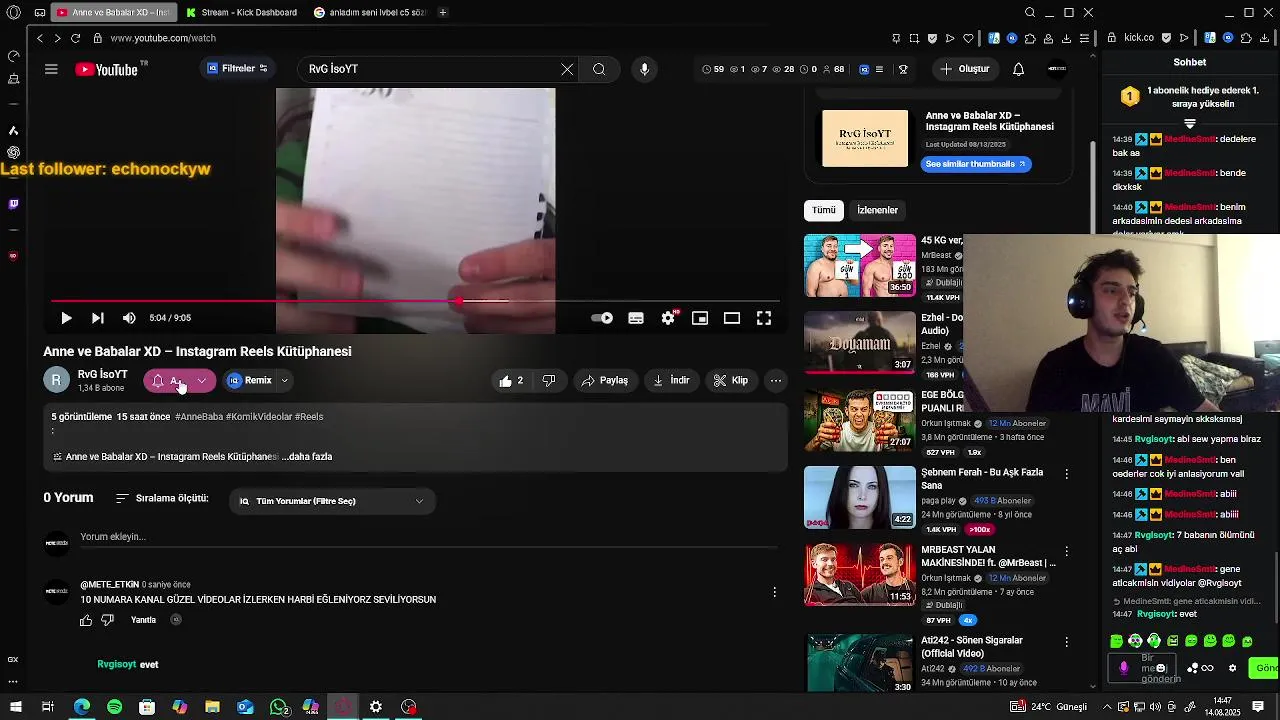Click the Remix button
The width and height of the screenshot is (1280, 720).
tap(249, 380)
